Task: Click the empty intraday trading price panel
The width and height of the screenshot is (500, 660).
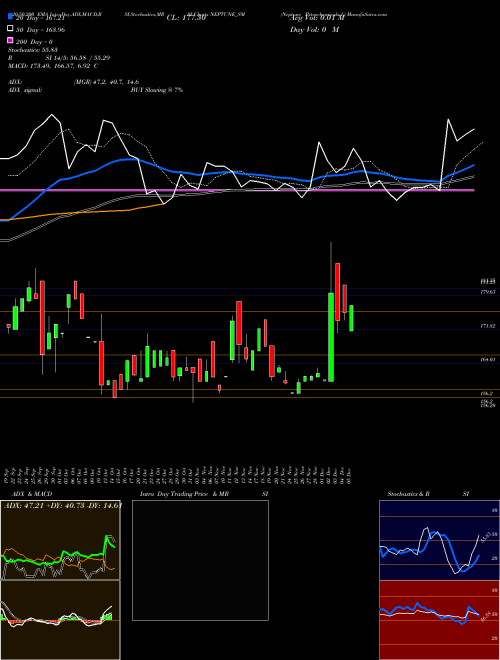Action: point(200,560)
